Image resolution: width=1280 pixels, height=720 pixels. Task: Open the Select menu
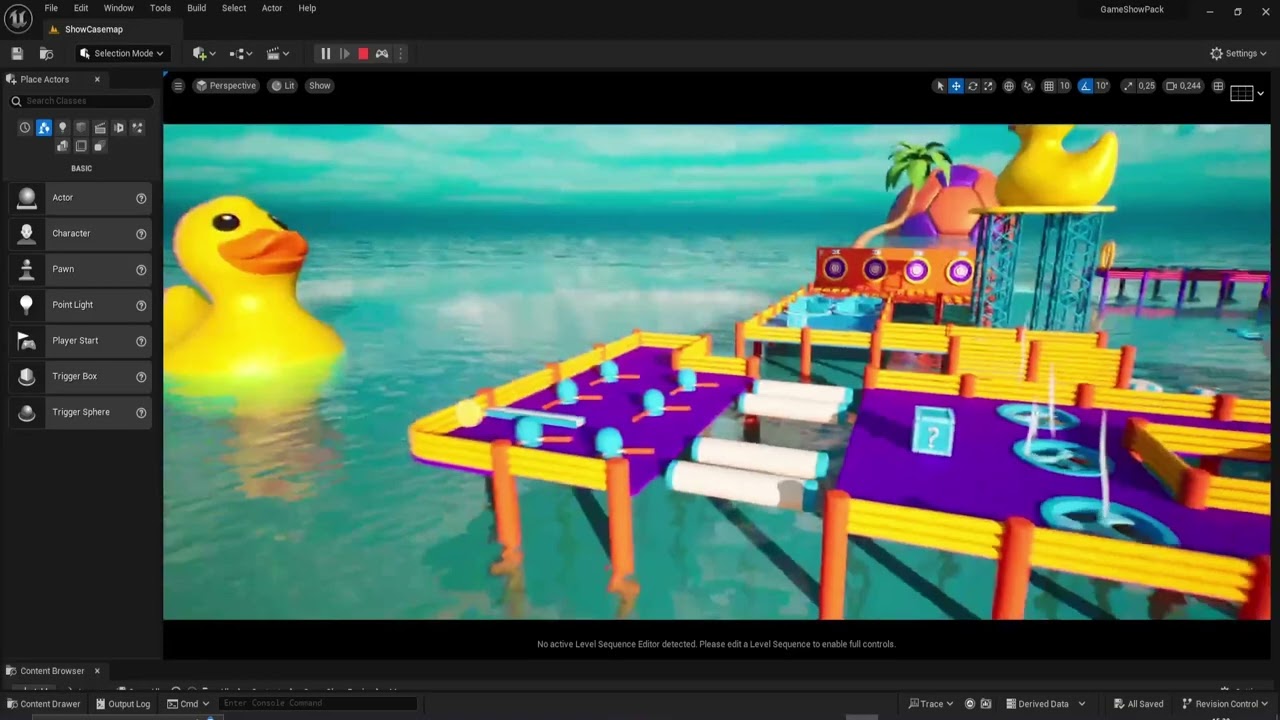(234, 8)
